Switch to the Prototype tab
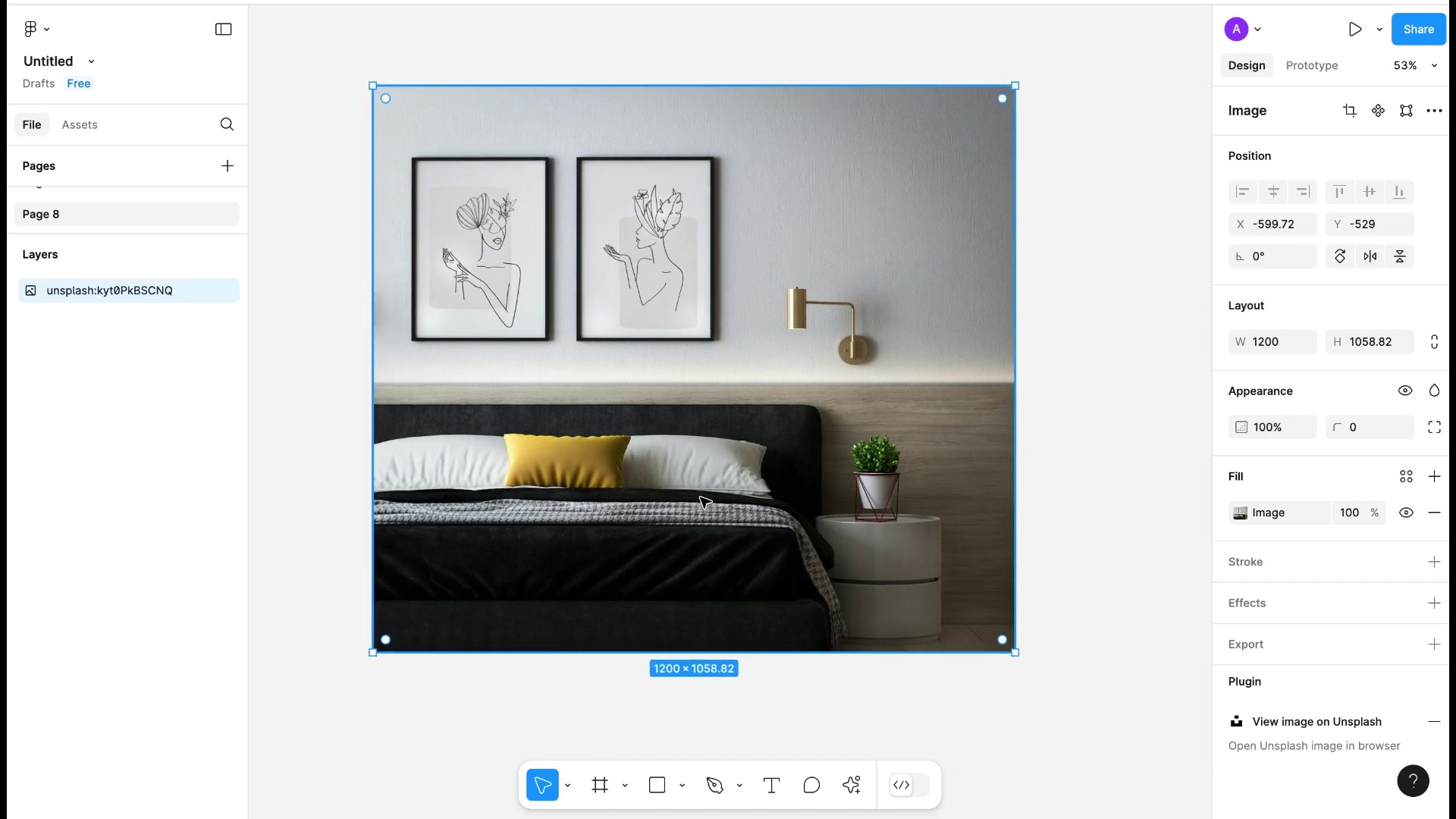Image resolution: width=1456 pixels, height=819 pixels. [1312, 65]
